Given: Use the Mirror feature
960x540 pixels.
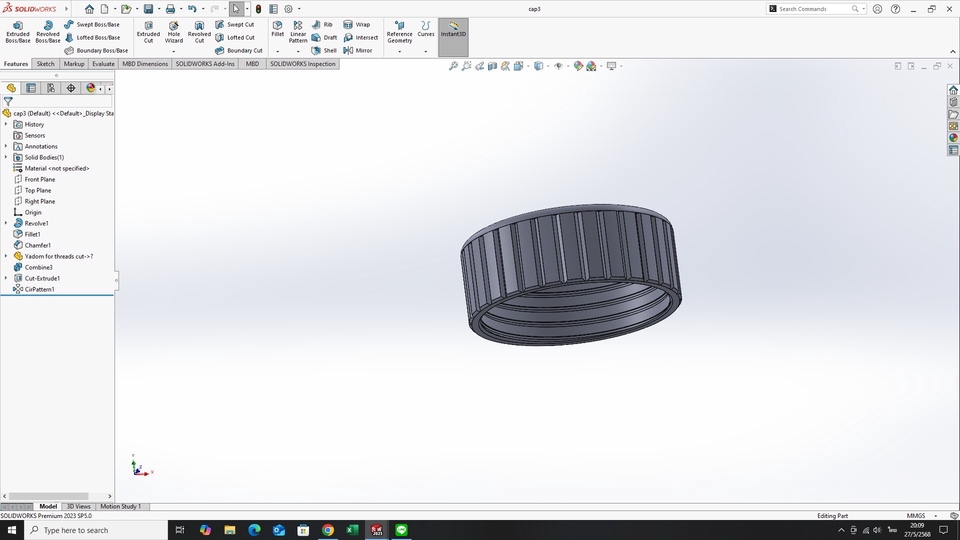Looking at the screenshot, I should click(358, 50).
